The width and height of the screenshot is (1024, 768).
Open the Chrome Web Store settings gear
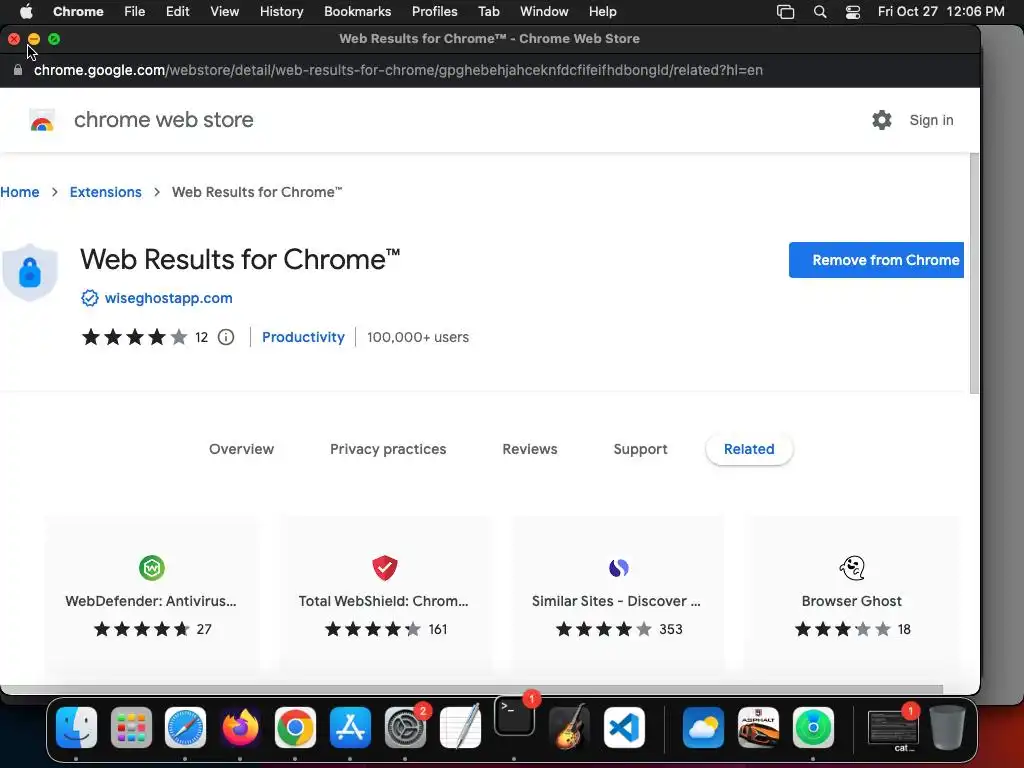(x=882, y=120)
